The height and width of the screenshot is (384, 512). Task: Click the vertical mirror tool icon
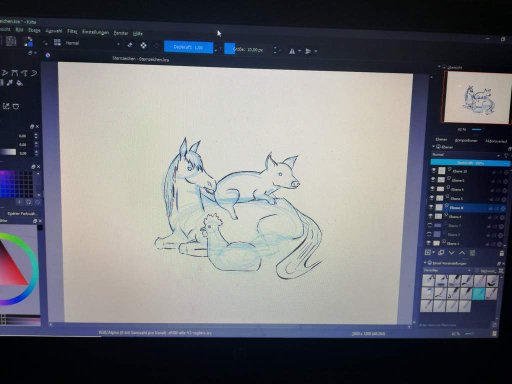(308, 51)
